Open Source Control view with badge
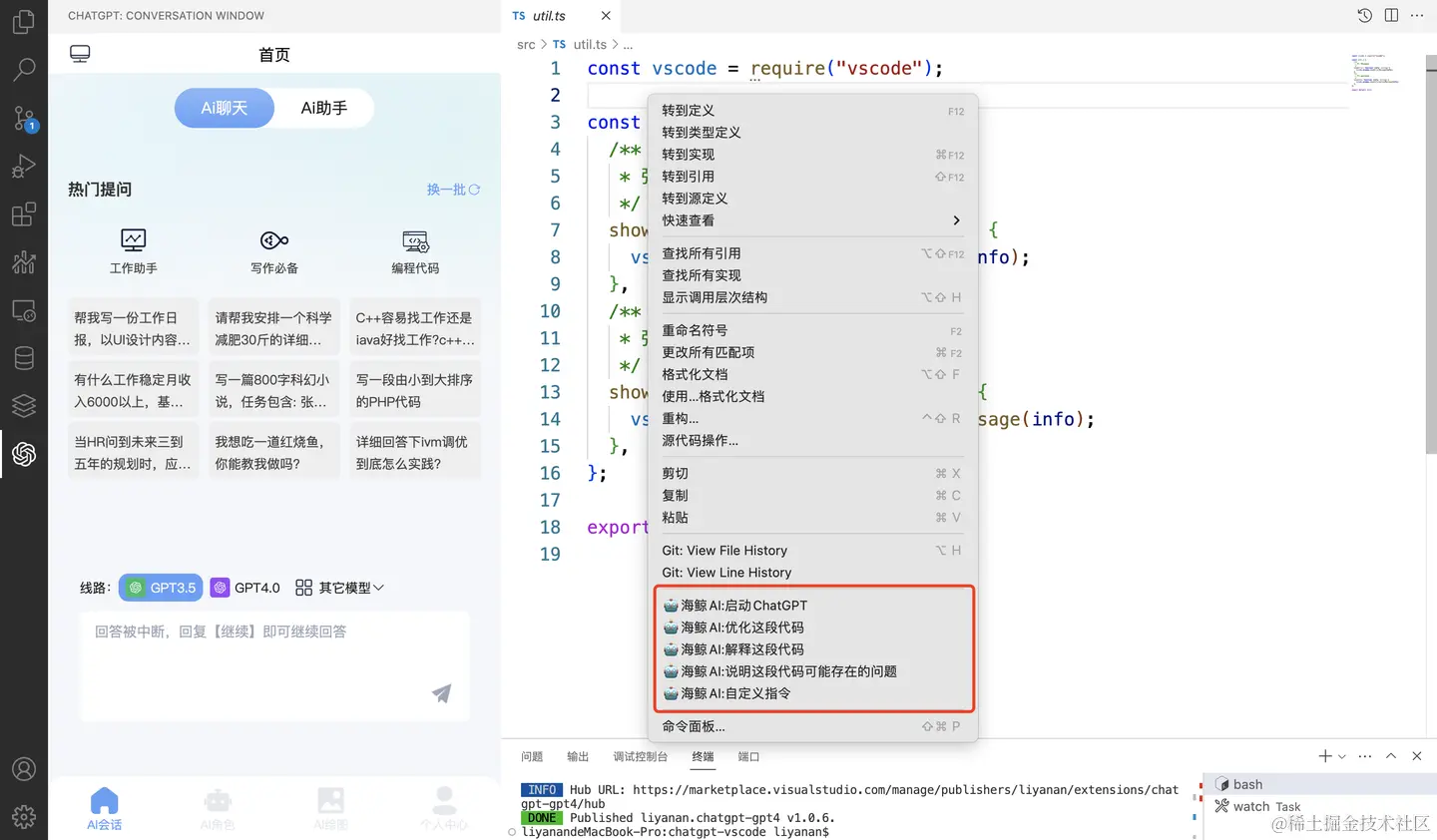 pos(24,118)
